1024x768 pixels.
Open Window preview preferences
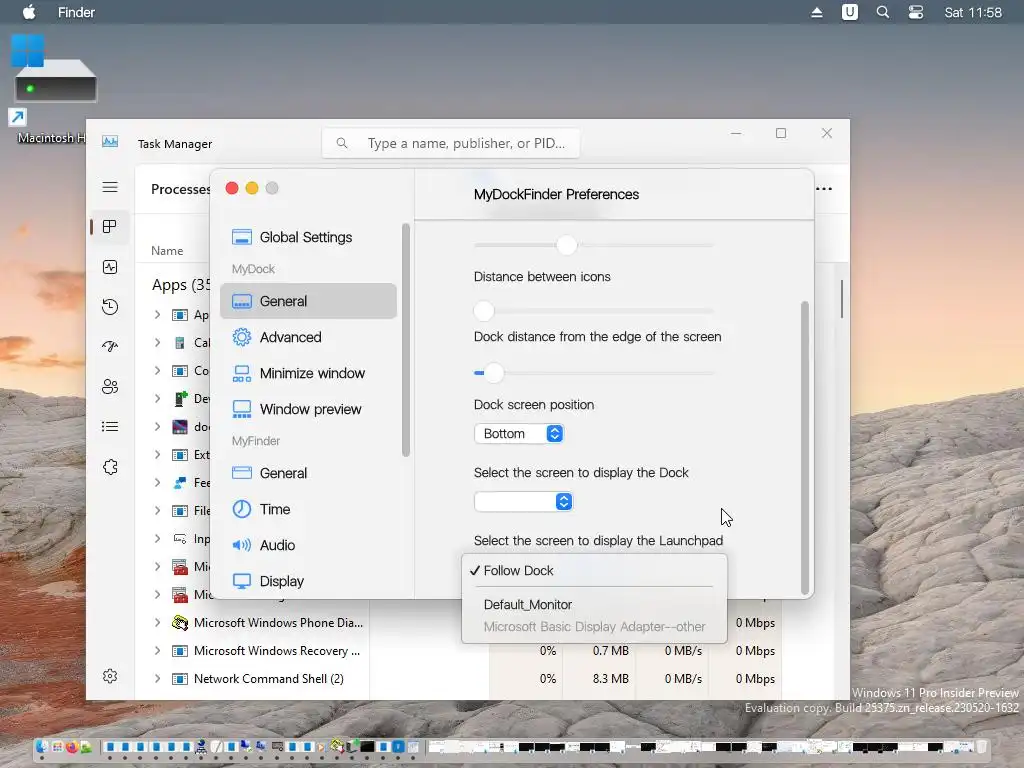click(308, 409)
